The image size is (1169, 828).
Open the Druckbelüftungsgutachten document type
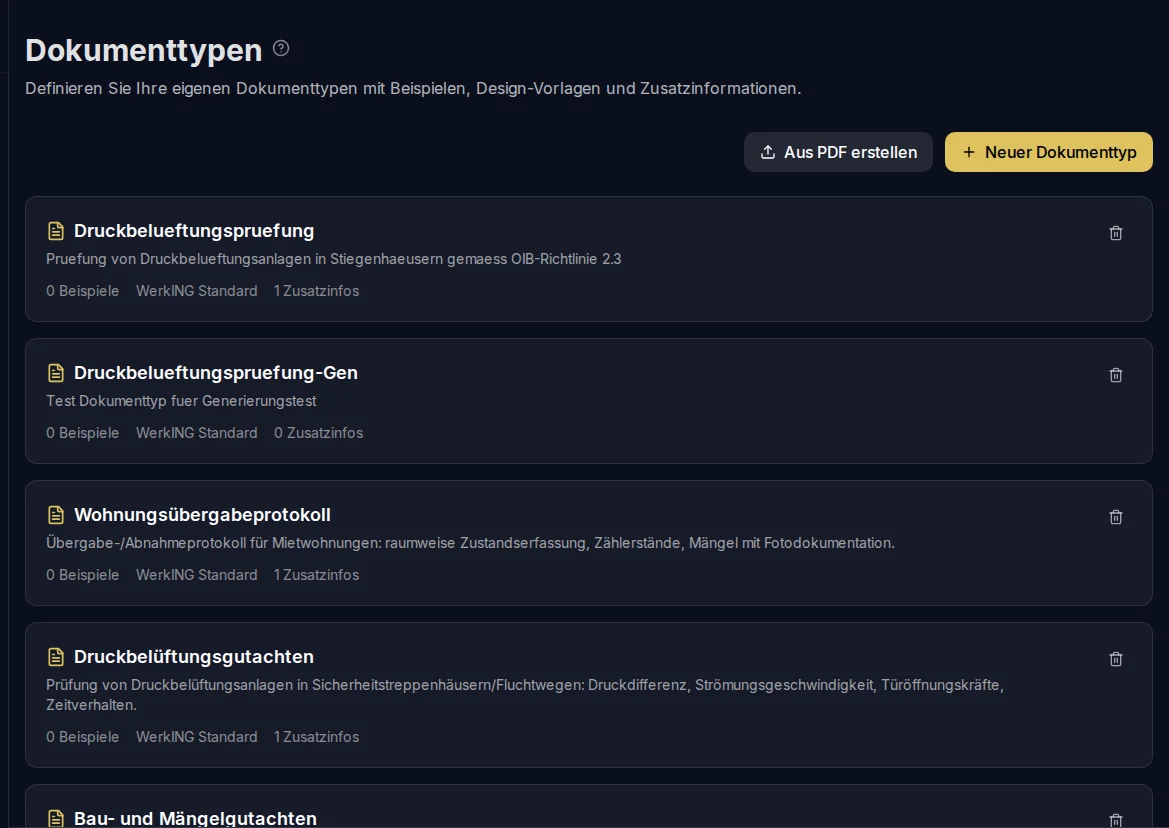(194, 657)
